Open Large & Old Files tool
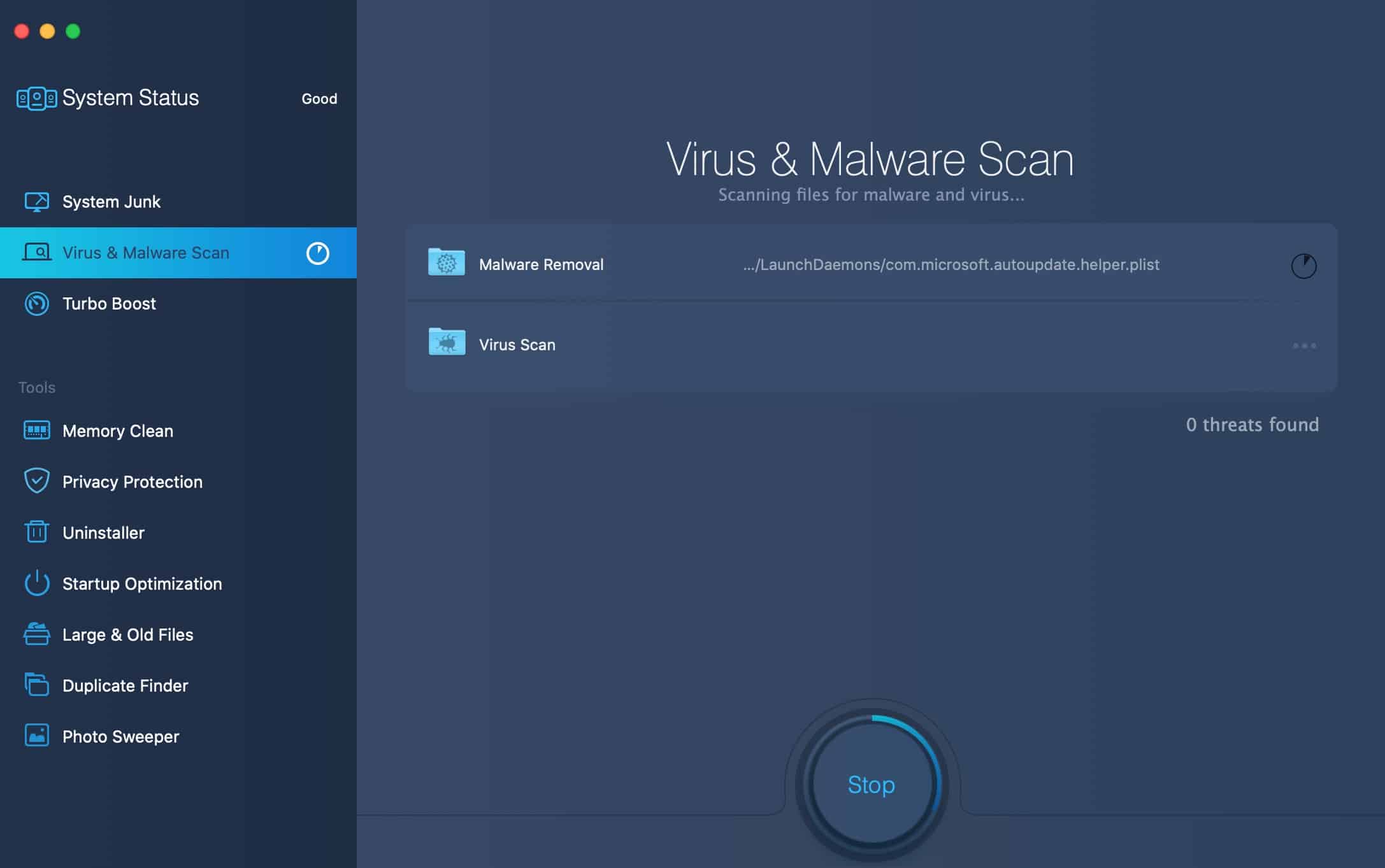 click(x=127, y=634)
